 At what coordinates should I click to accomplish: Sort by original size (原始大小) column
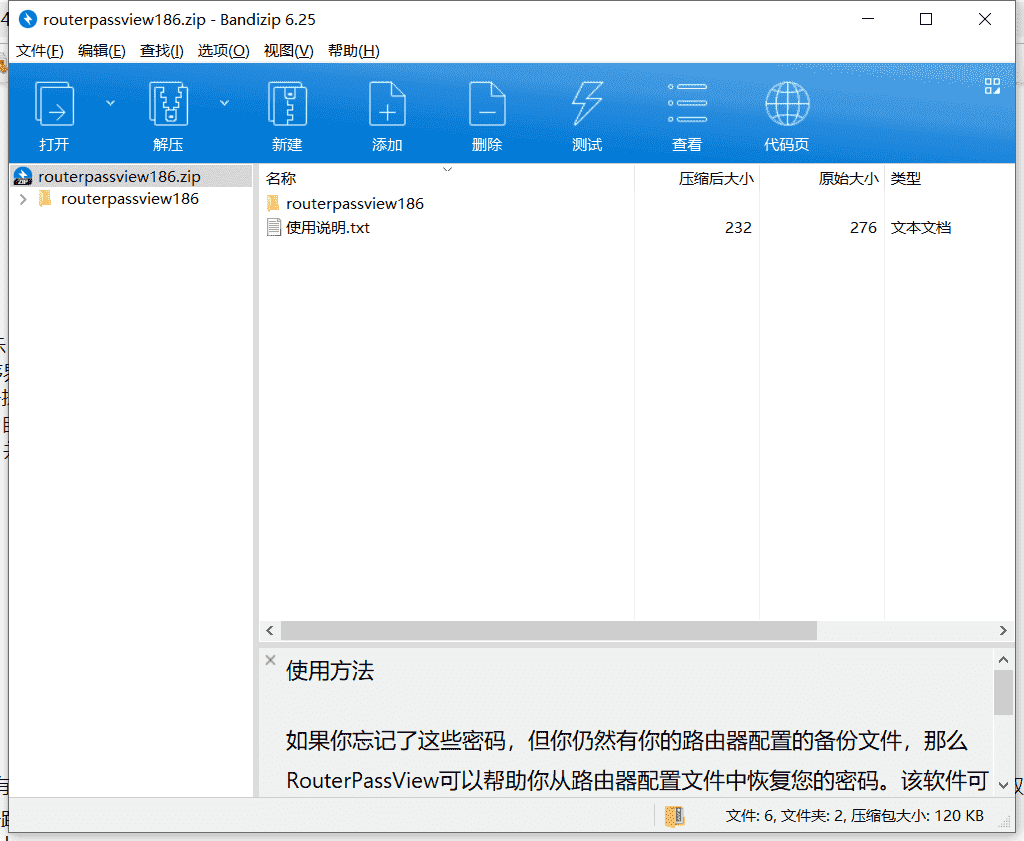[848, 178]
